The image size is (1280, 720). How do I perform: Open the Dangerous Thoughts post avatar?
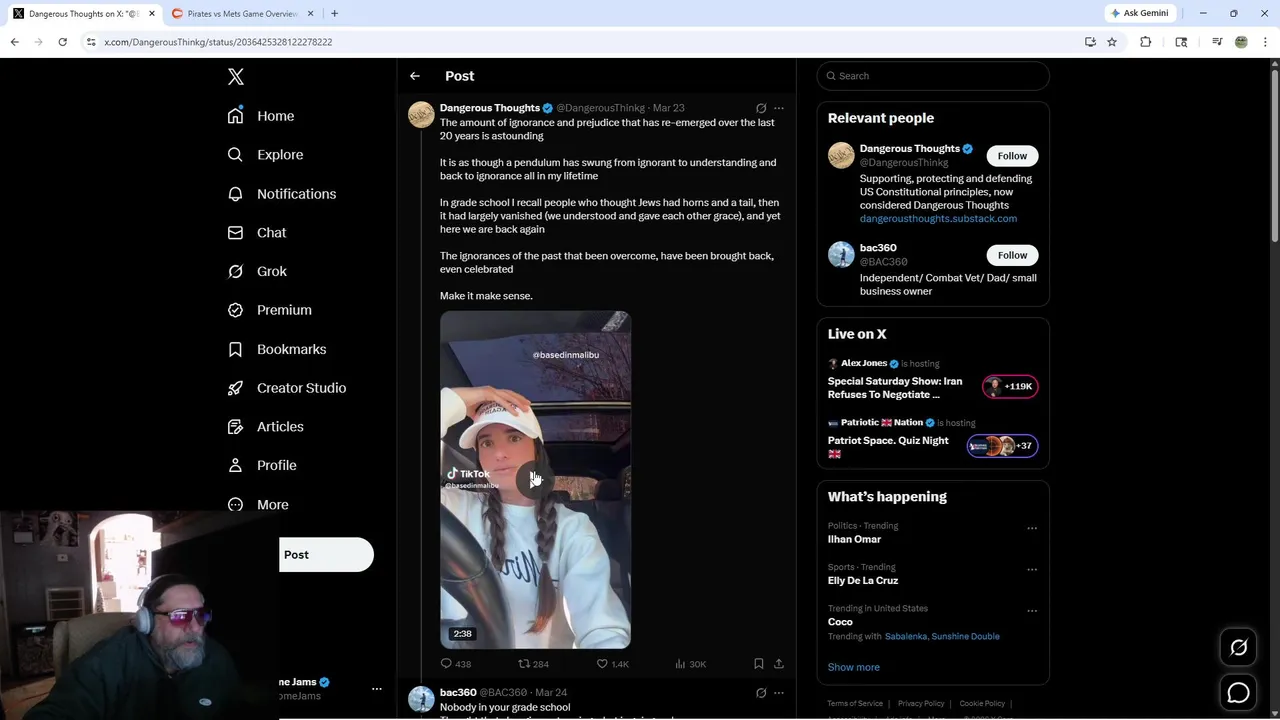tap(421, 115)
